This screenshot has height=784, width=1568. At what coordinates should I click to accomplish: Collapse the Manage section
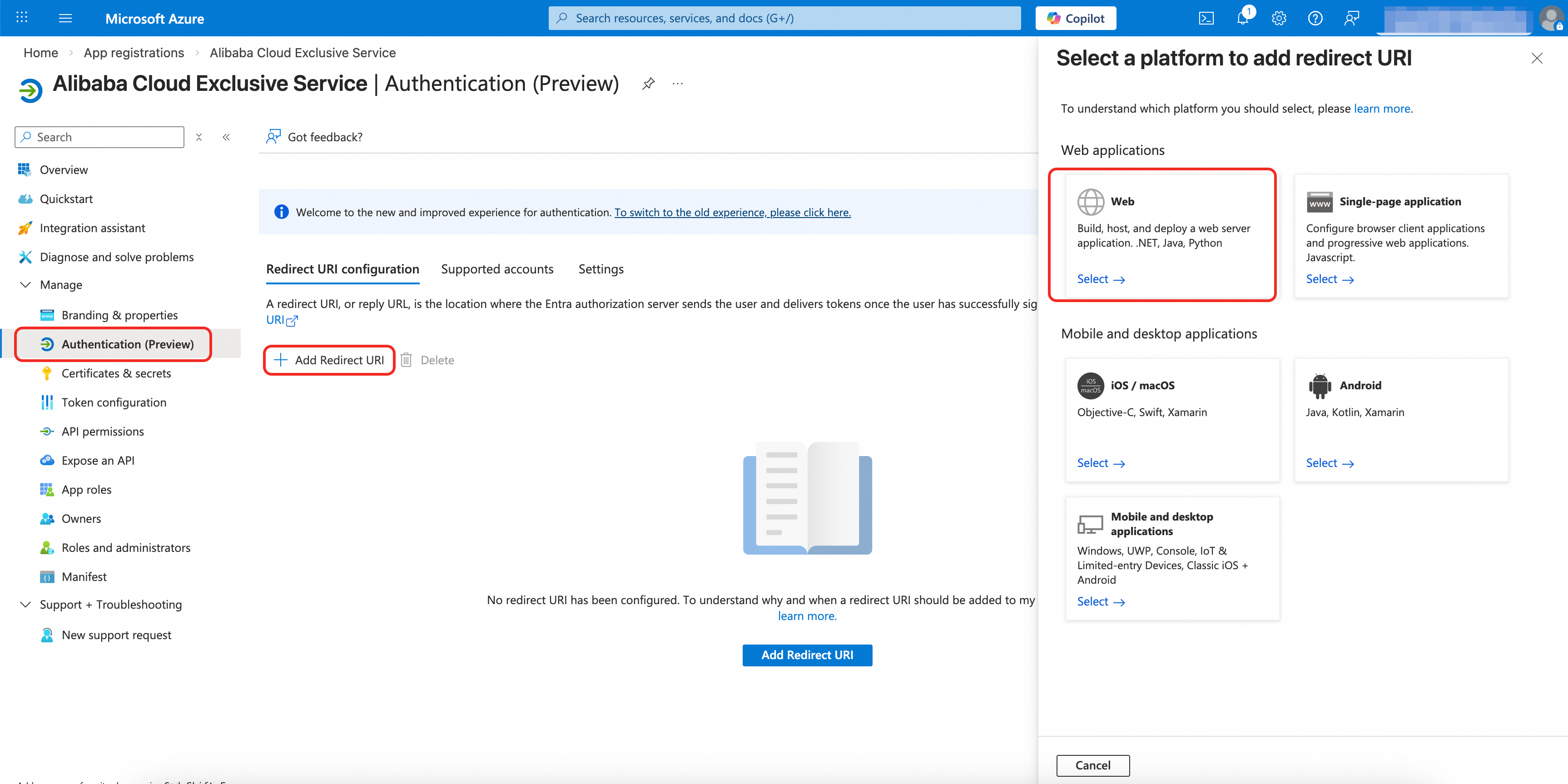pyautogui.click(x=25, y=285)
